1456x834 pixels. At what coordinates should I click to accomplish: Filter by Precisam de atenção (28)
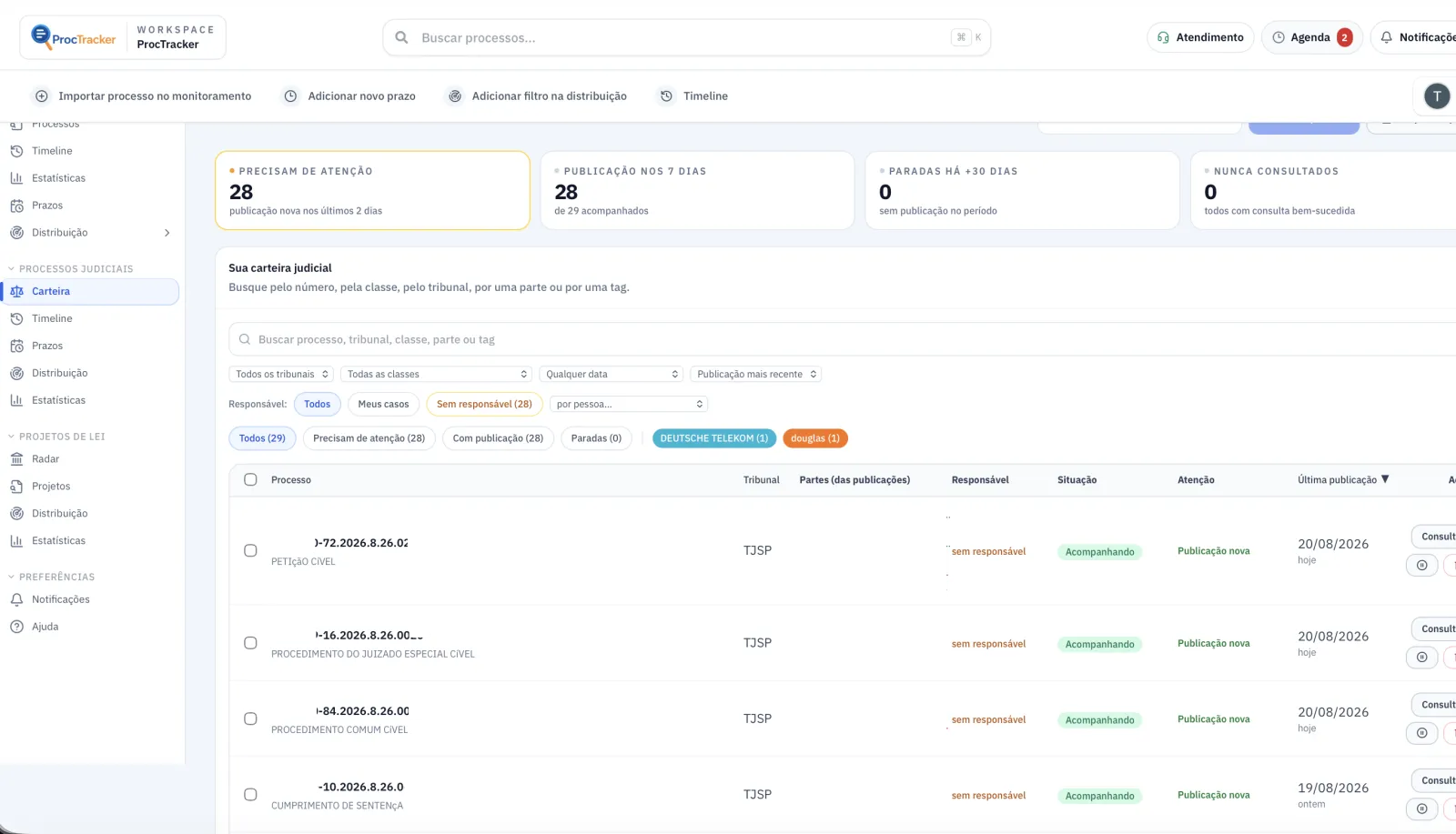(x=369, y=438)
